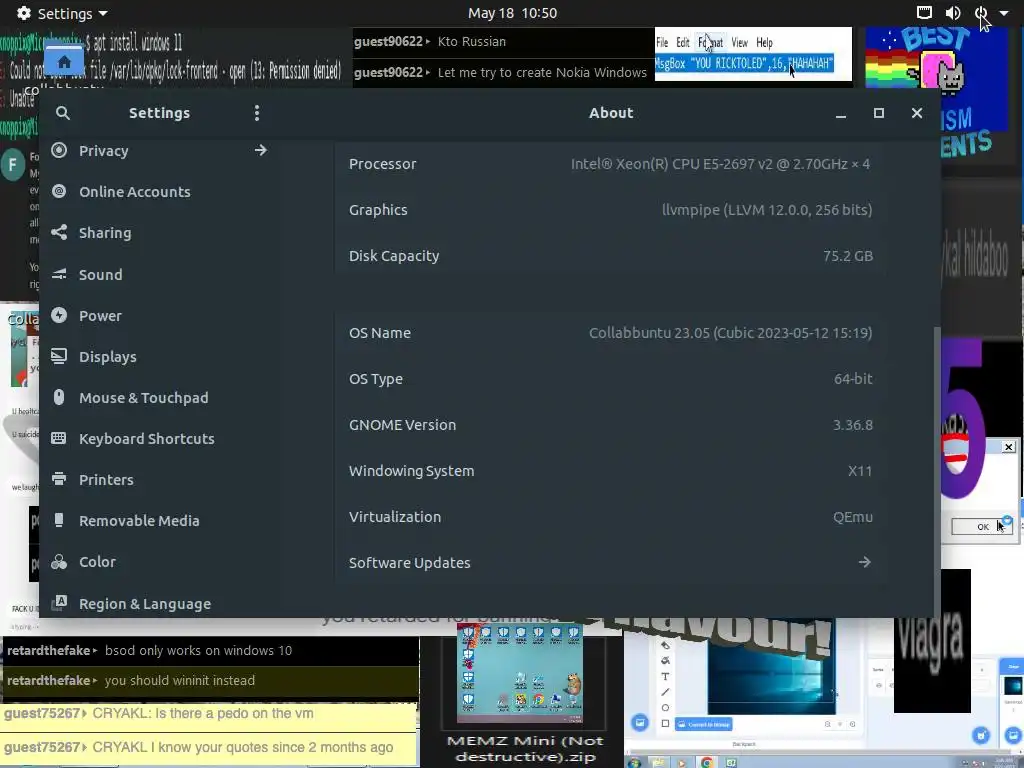Click the Displays icon
The image size is (1024, 768).
59,357
